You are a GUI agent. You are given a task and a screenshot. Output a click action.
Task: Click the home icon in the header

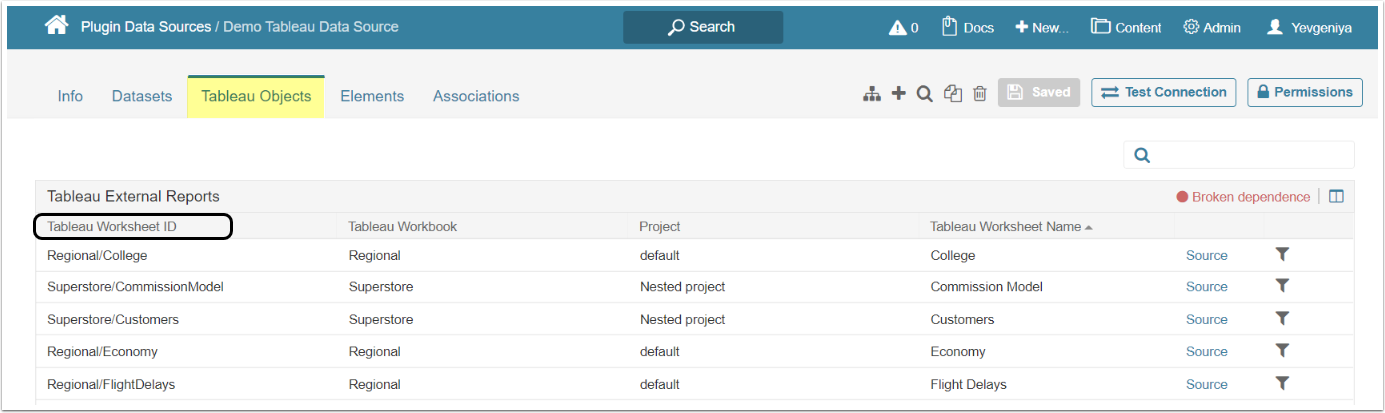click(x=56, y=26)
